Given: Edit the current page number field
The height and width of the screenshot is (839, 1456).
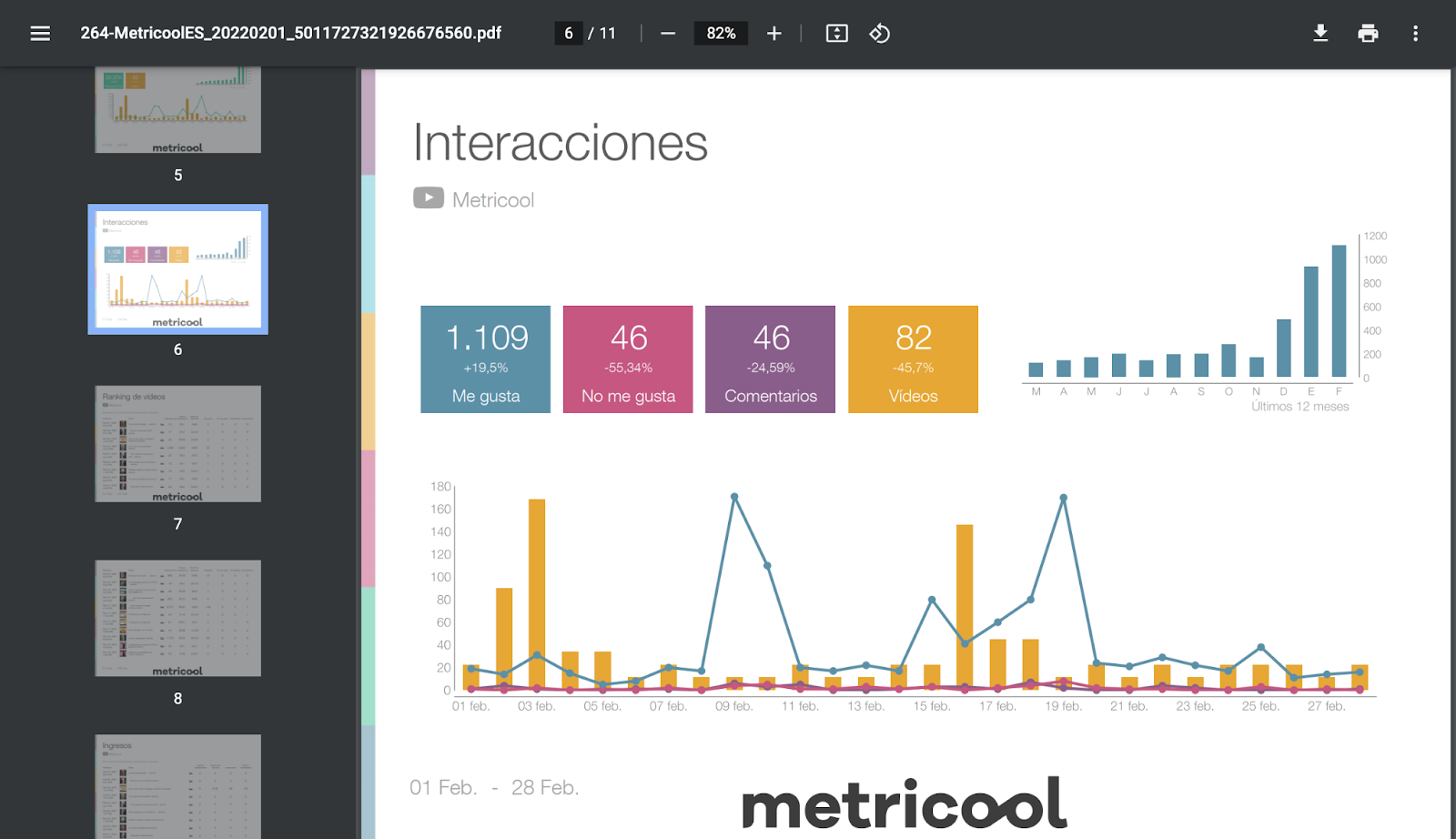Looking at the screenshot, I should 569,34.
